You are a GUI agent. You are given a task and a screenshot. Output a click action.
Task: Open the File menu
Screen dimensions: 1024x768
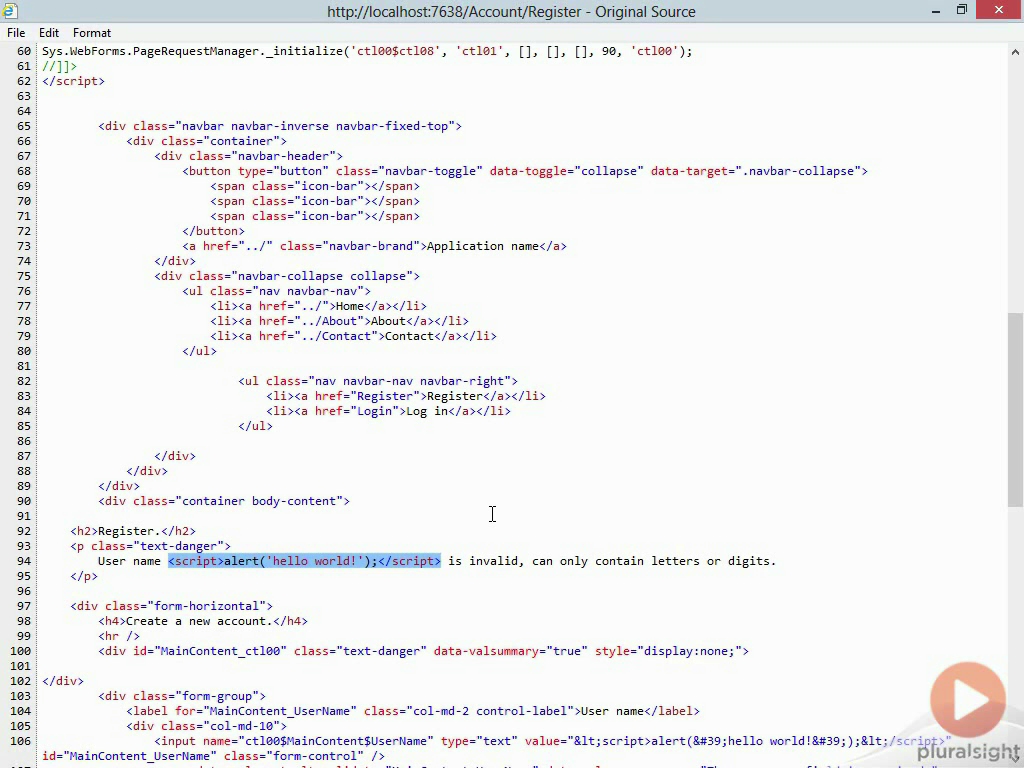[16, 33]
